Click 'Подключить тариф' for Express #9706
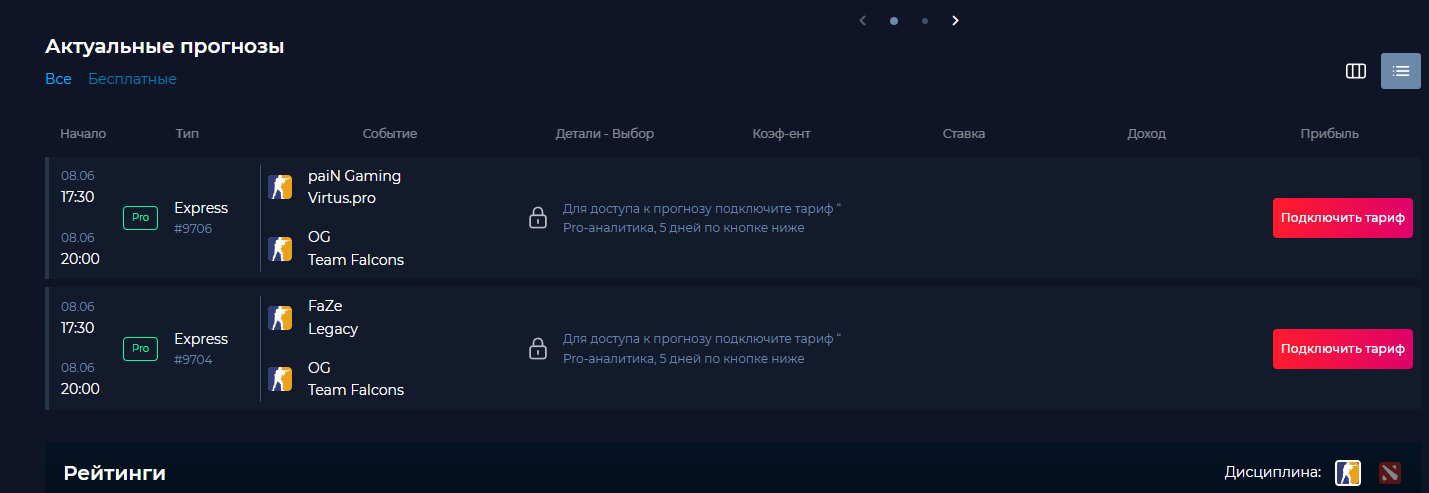 pos(1343,218)
